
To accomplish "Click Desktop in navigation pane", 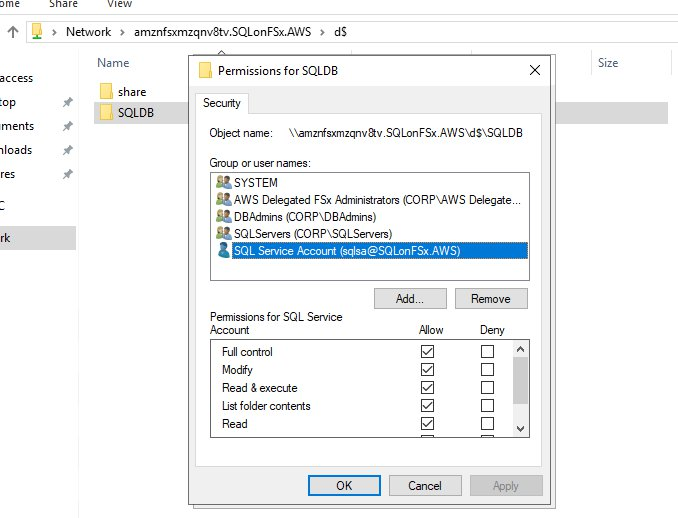I will point(8,102).
